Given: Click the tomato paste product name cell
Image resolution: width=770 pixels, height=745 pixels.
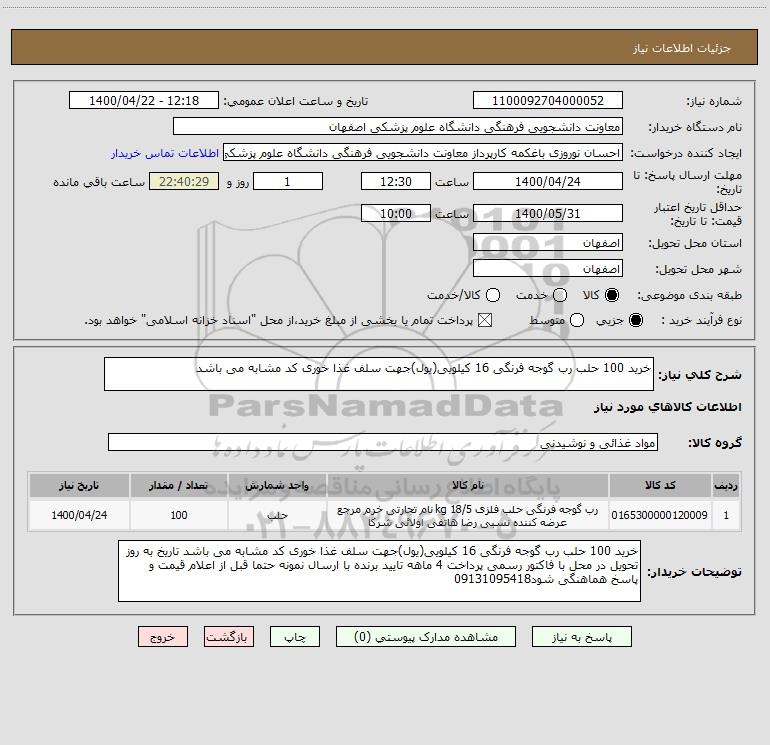Looking at the screenshot, I should (468, 516).
